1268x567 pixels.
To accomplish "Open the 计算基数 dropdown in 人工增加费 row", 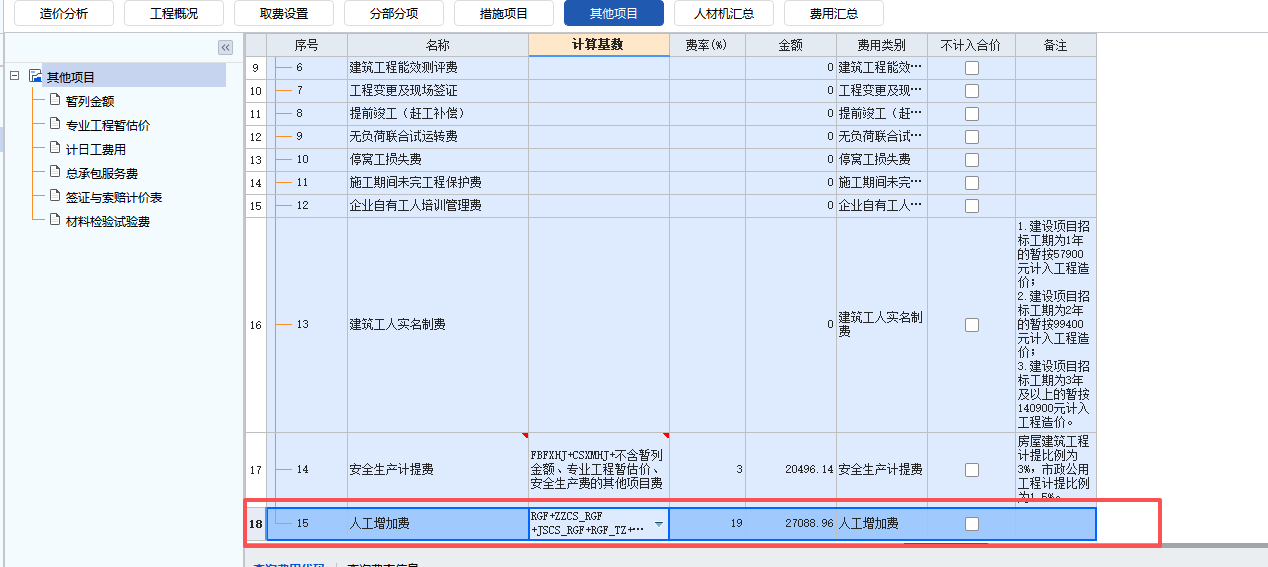I will pos(658,524).
